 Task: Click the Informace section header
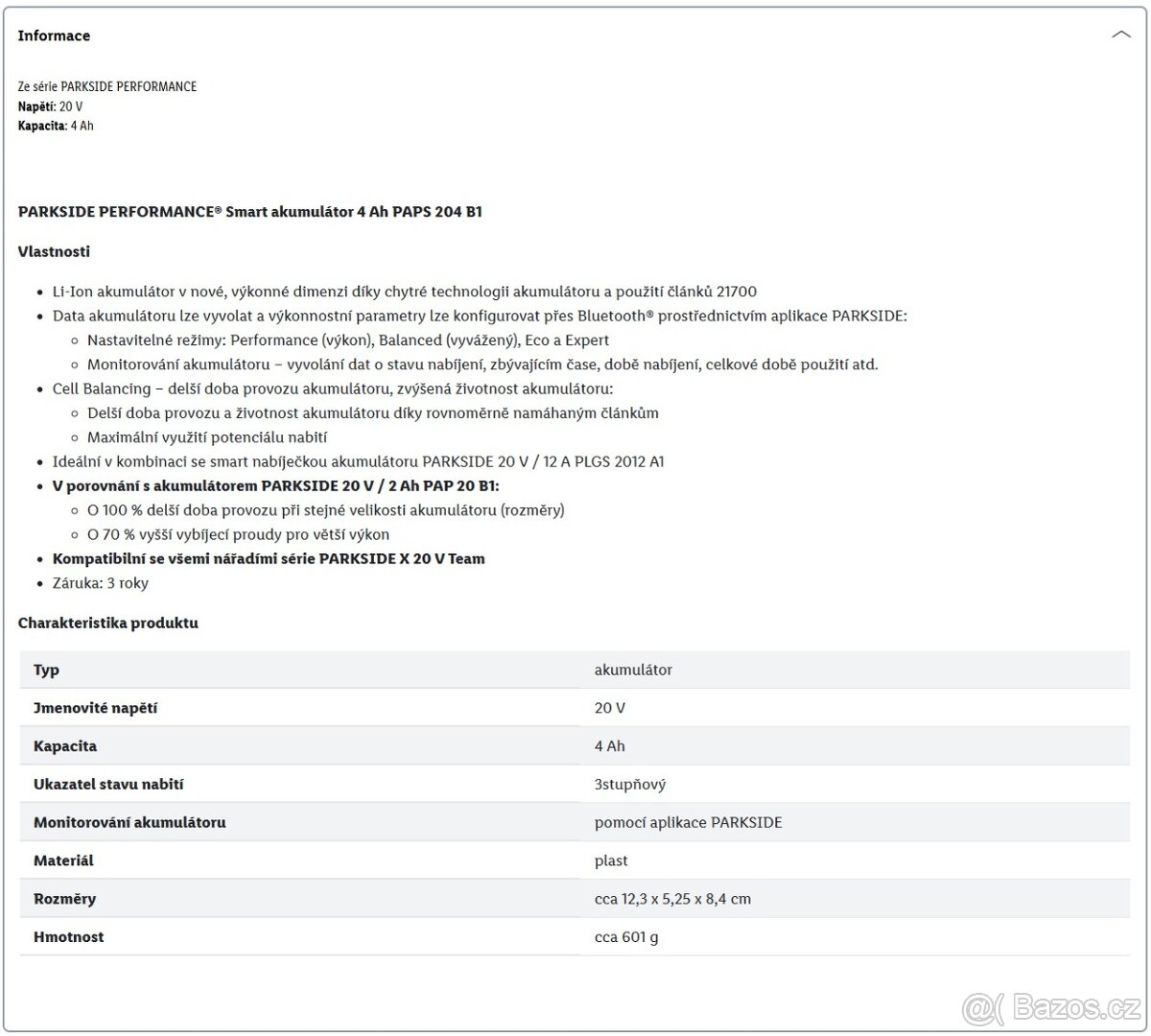click(54, 35)
